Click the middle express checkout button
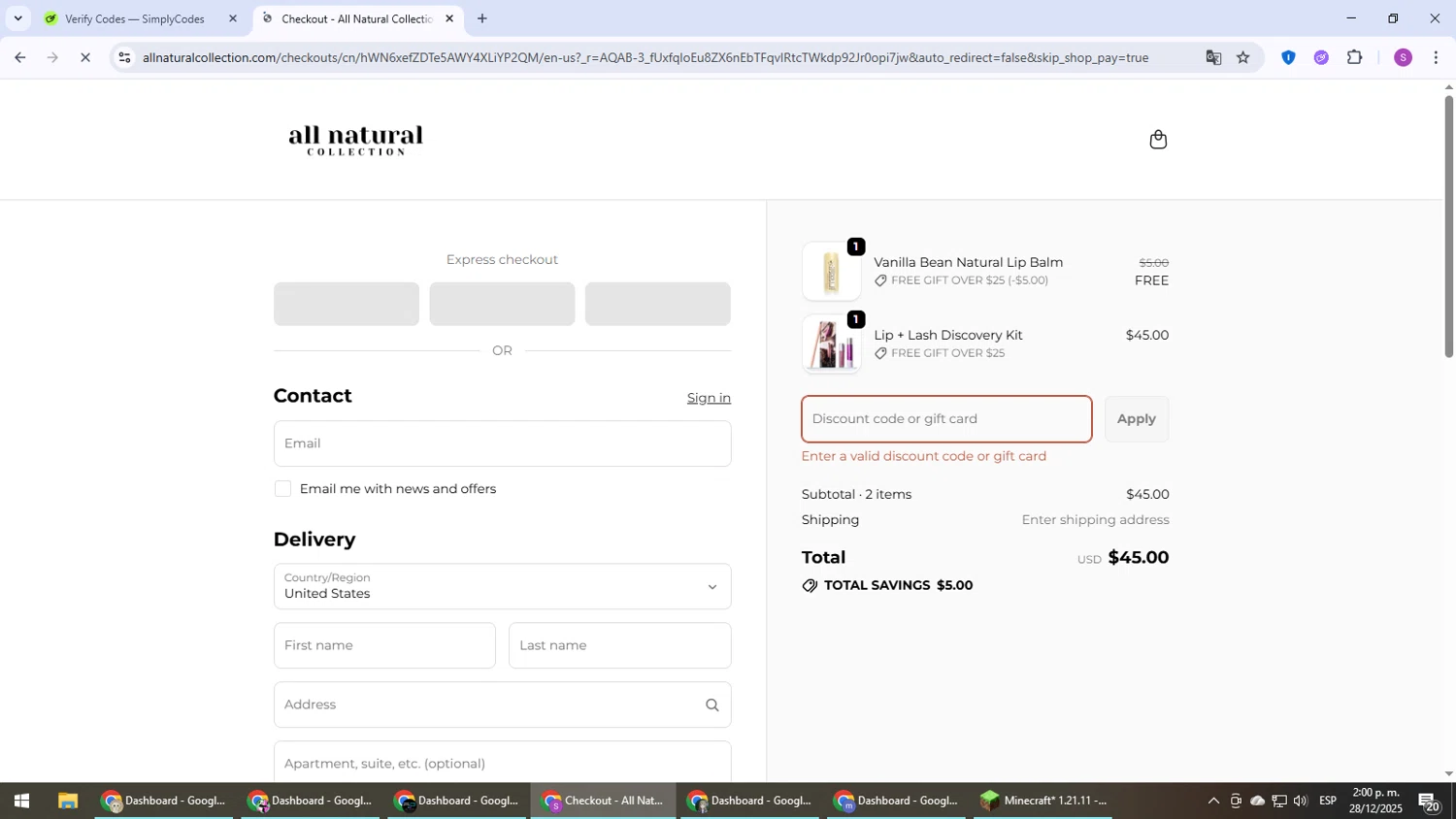Image resolution: width=1456 pixels, height=819 pixels. [x=502, y=304]
